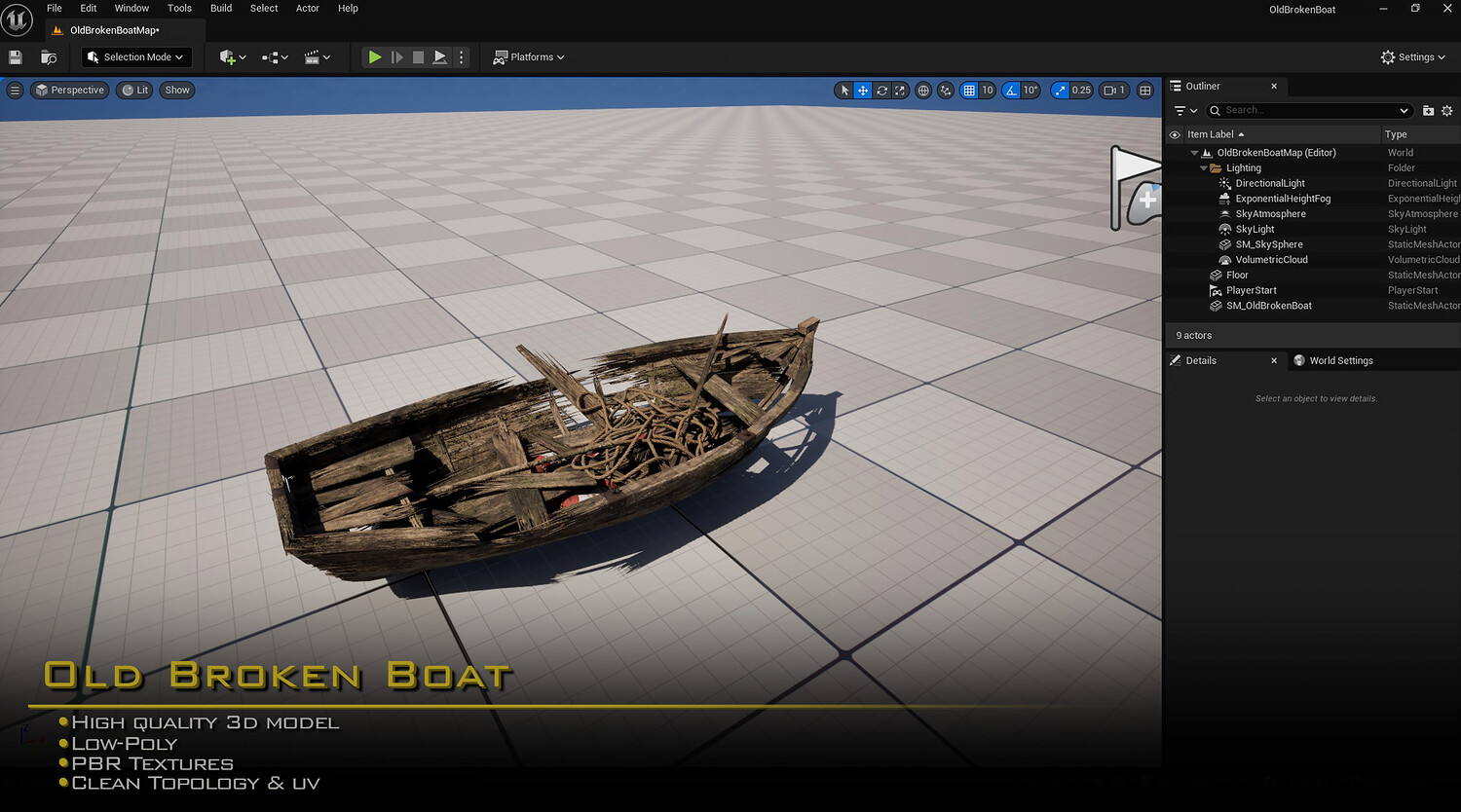Open the Outliner filter options icon
1461x812 pixels.
[1185, 111]
